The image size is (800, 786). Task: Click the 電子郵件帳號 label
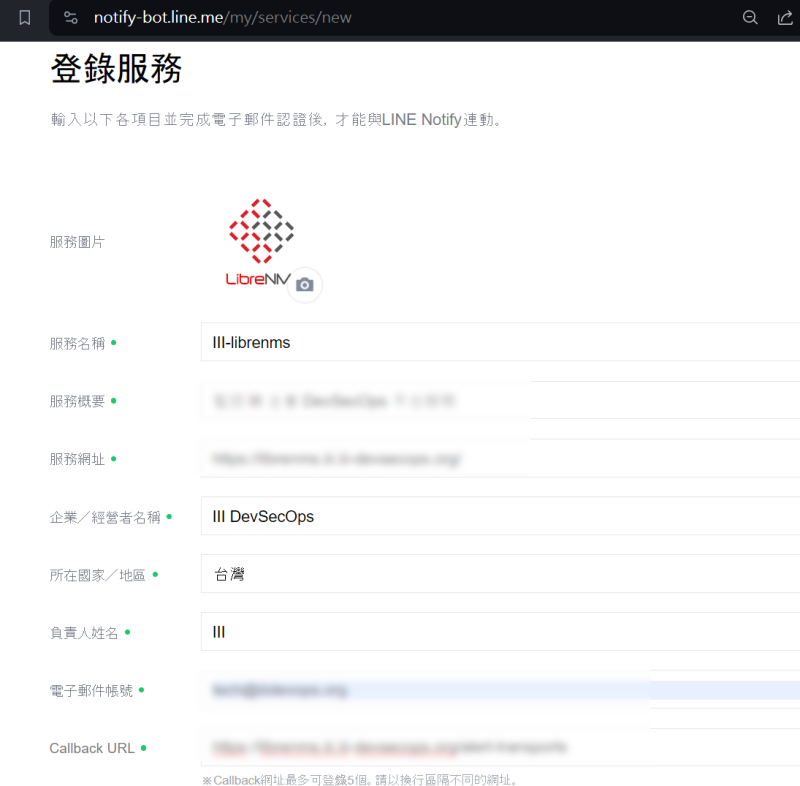click(91, 691)
